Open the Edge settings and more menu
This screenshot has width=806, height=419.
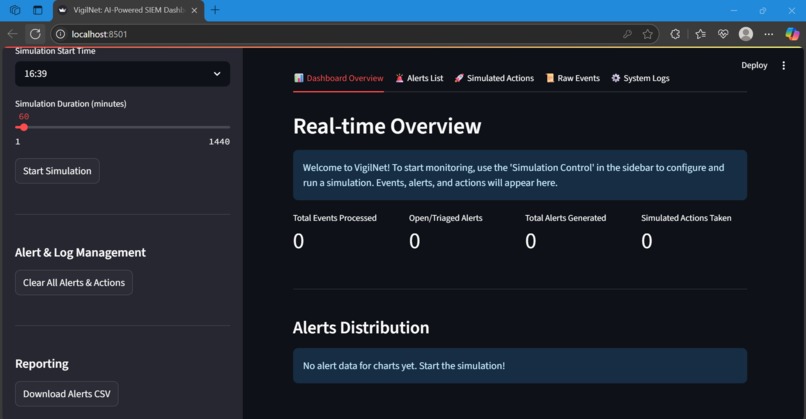(x=768, y=34)
